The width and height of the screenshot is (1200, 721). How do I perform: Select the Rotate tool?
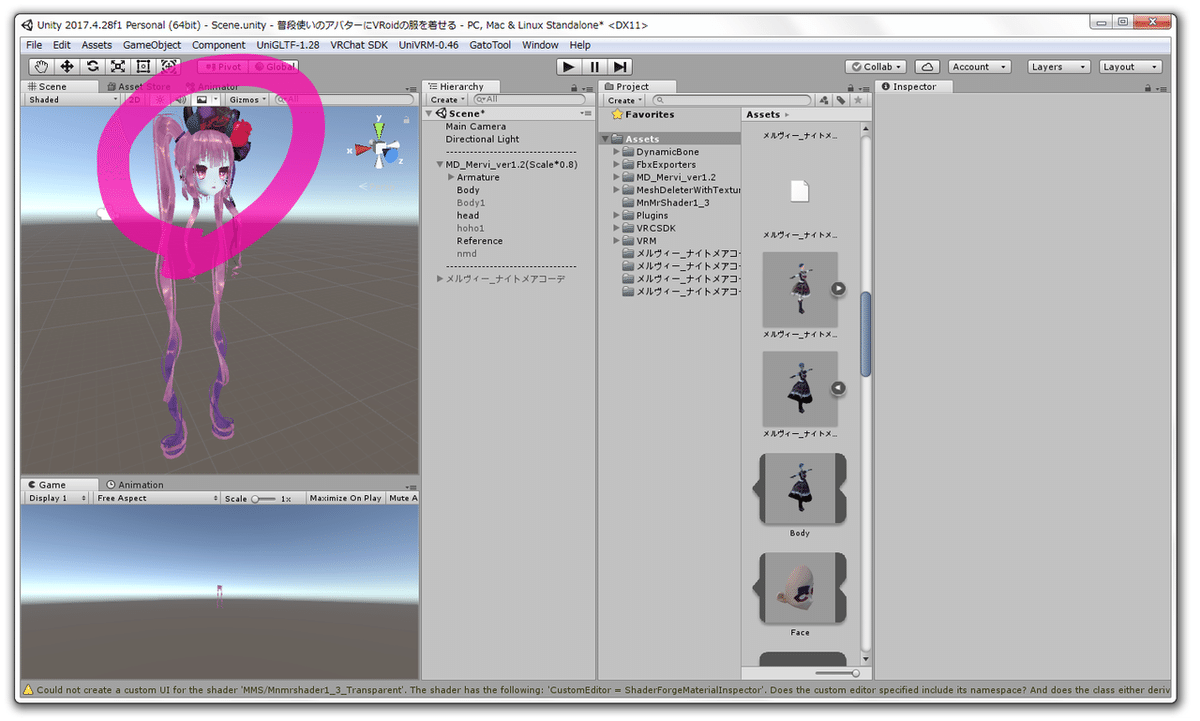(x=92, y=66)
